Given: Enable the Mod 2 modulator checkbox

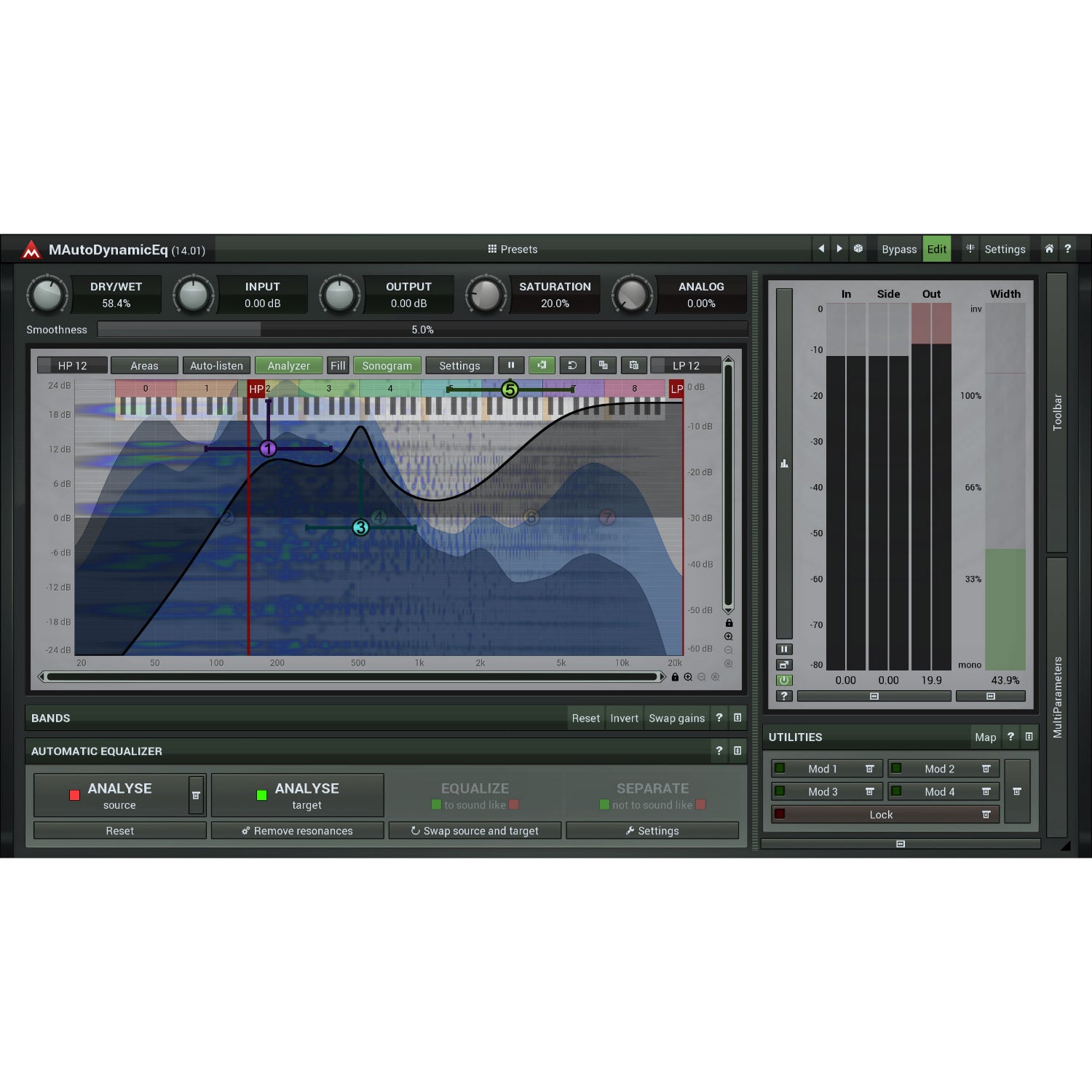Looking at the screenshot, I should [x=896, y=768].
